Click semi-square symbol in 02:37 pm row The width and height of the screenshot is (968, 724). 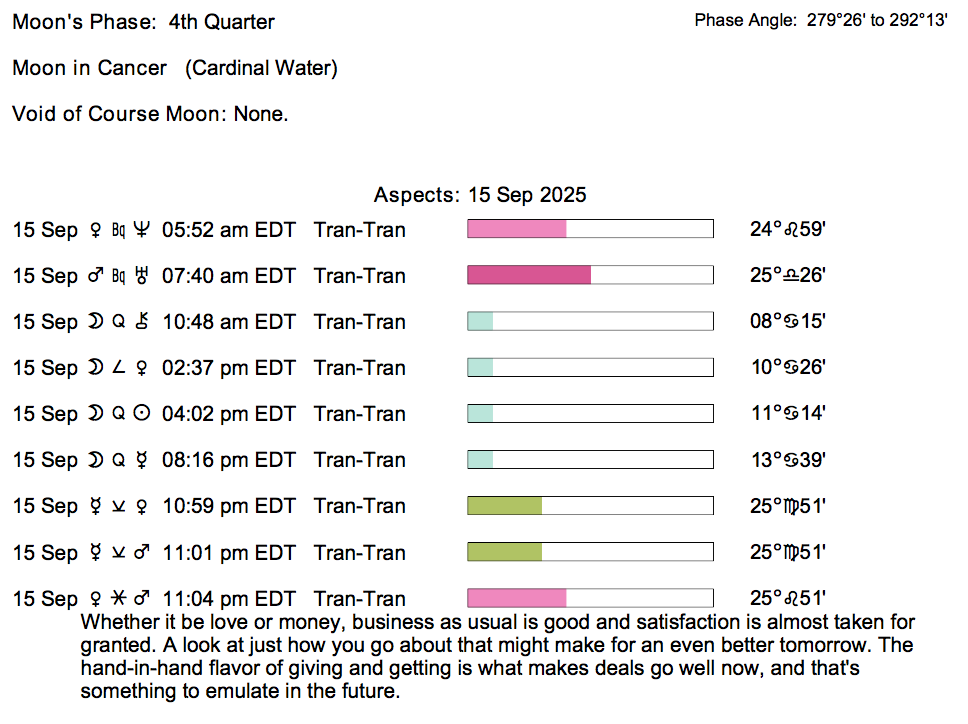(118, 368)
